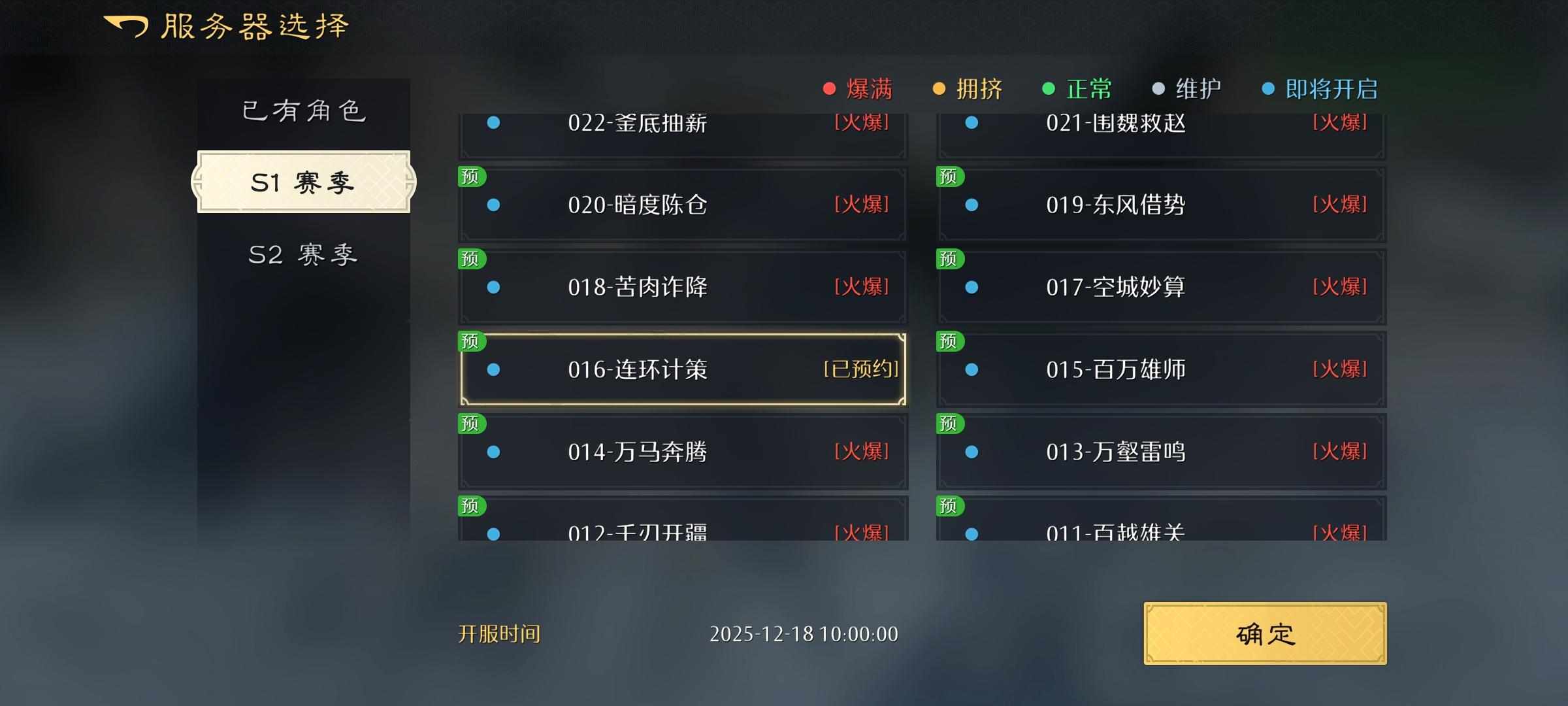
Task: Click the 已预约 status on 016 server
Action: click(x=861, y=369)
